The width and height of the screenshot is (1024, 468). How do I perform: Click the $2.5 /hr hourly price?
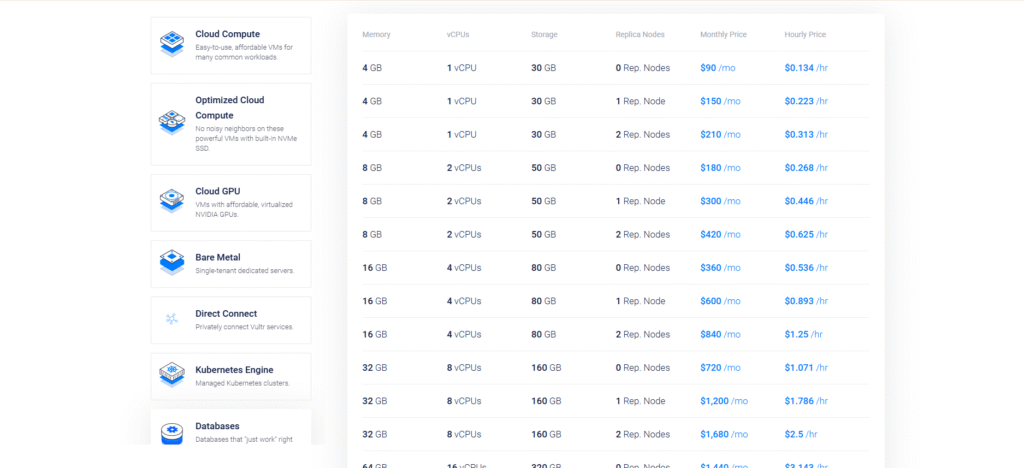[800, 434]
